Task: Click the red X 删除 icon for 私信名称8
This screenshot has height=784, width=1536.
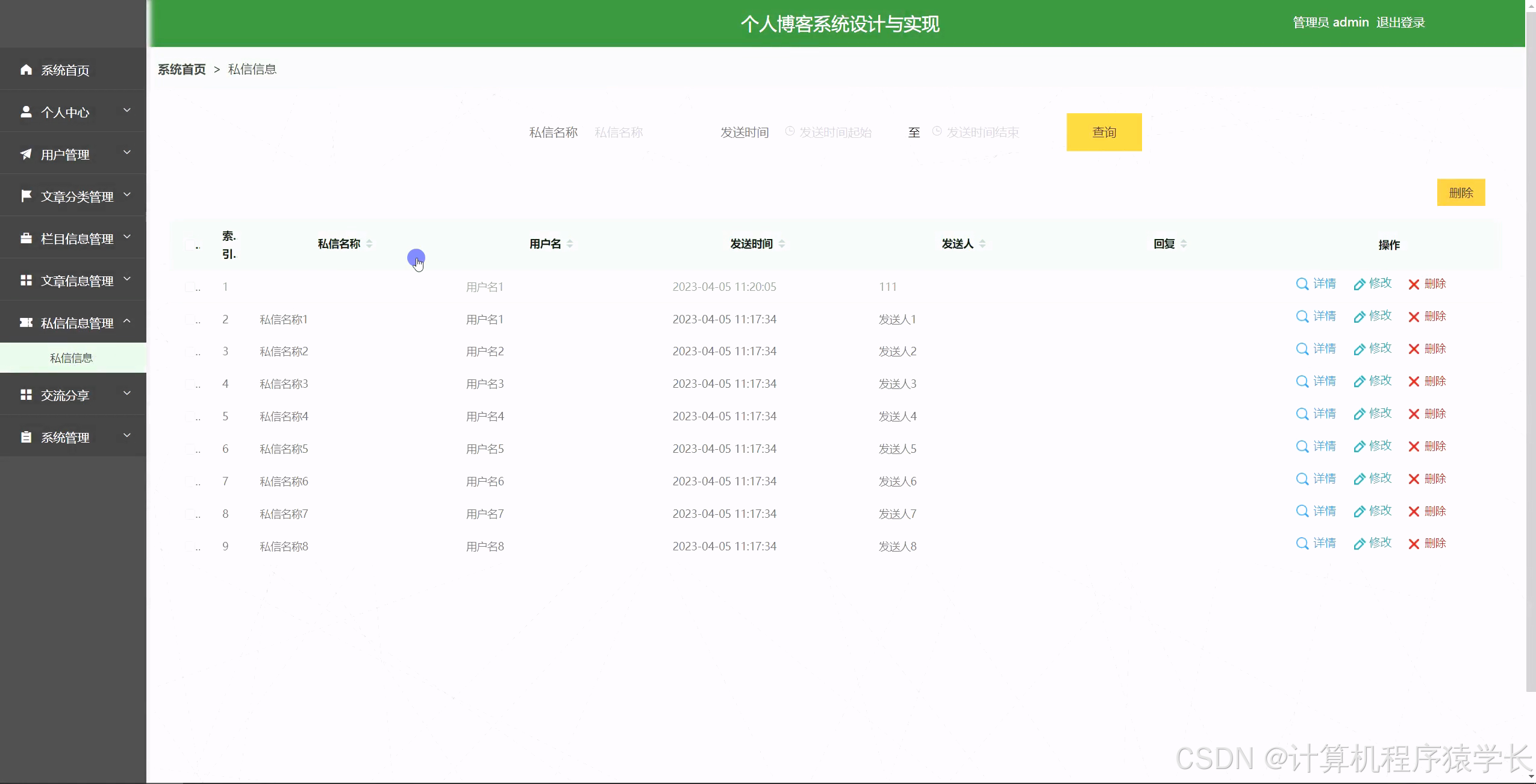Action: (x=1414, y=543)
